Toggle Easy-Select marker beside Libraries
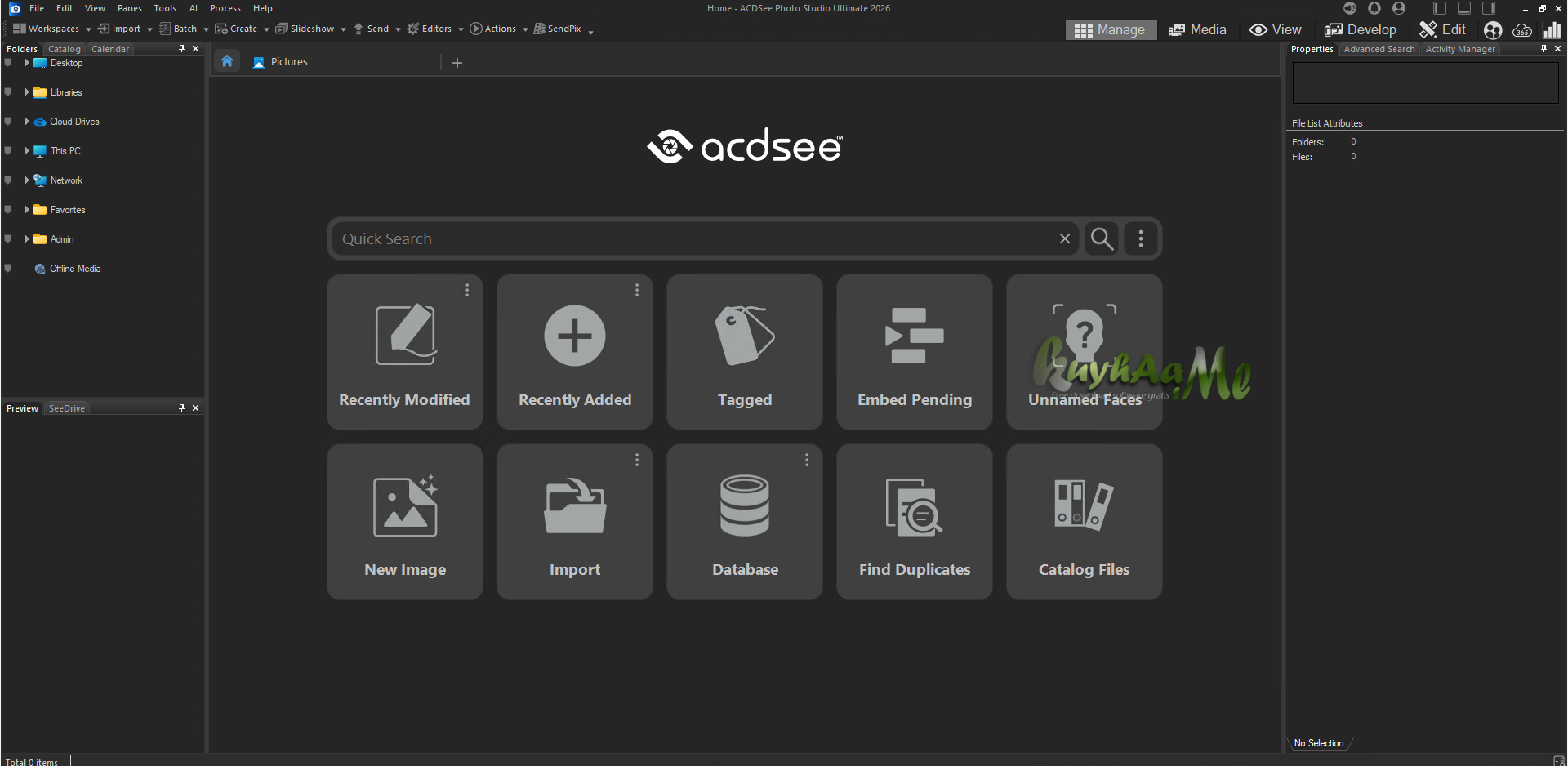 8,92
